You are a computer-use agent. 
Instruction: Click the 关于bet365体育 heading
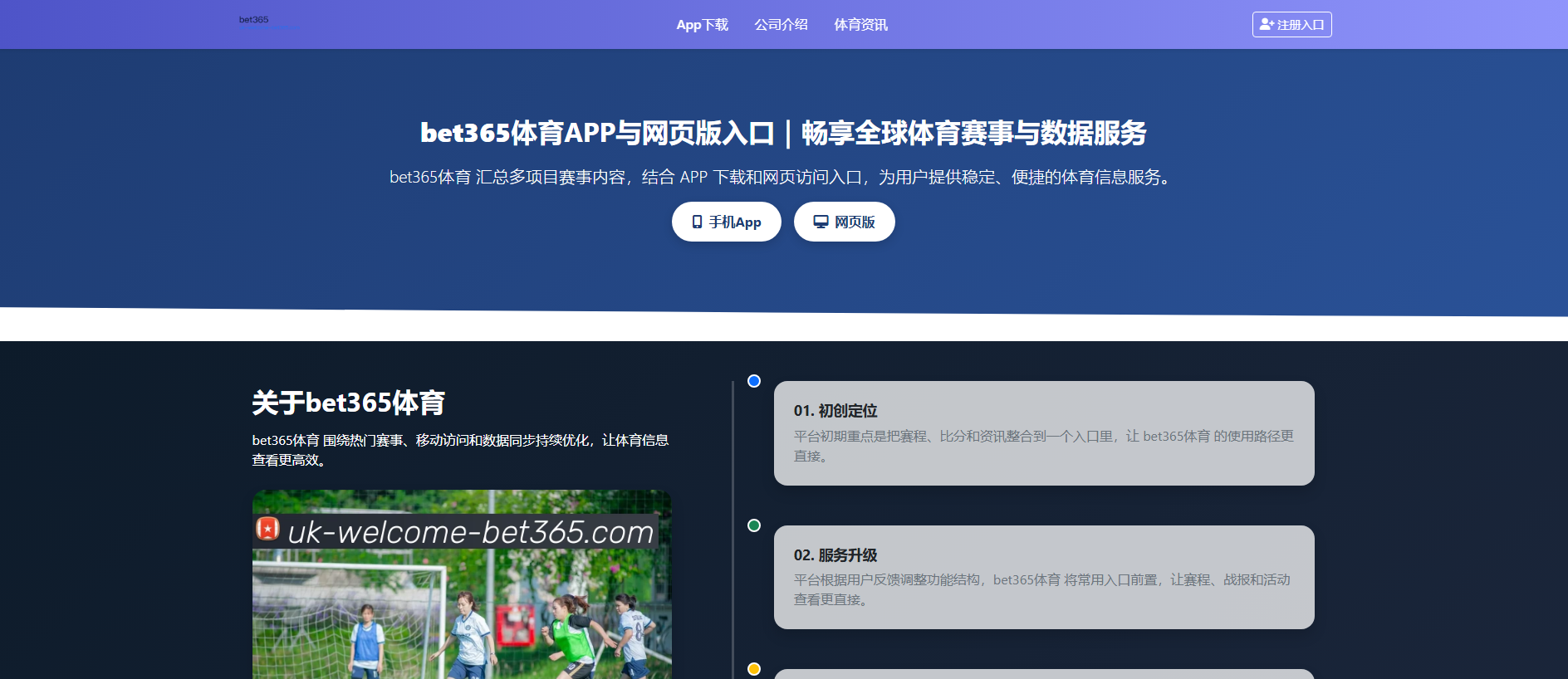349,403
